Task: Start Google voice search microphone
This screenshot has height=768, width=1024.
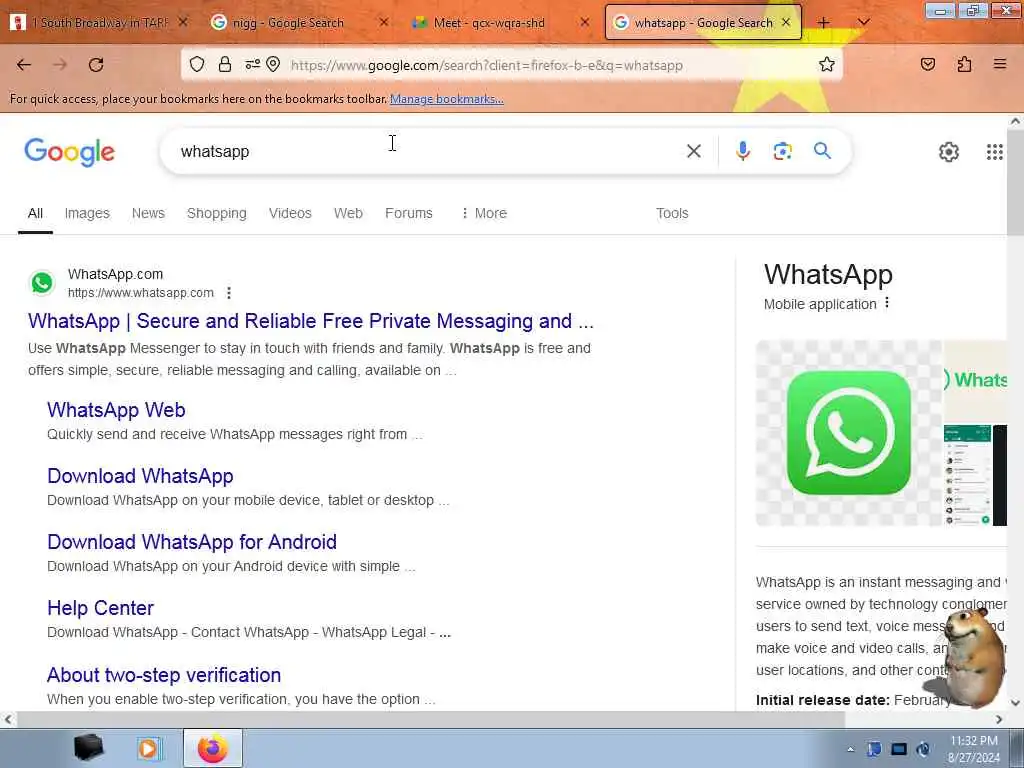Action: click(743, 152)
